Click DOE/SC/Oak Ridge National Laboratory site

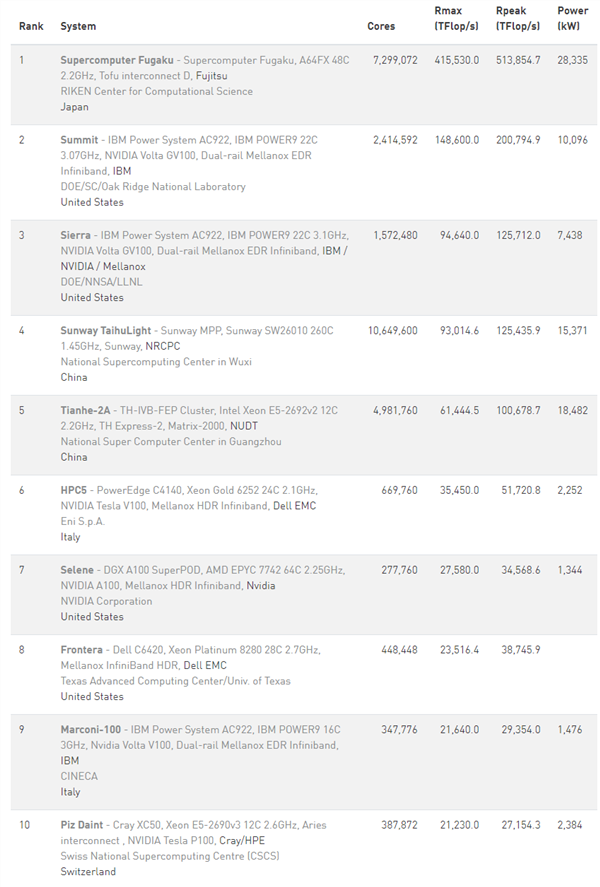click(x=152, y=186)
